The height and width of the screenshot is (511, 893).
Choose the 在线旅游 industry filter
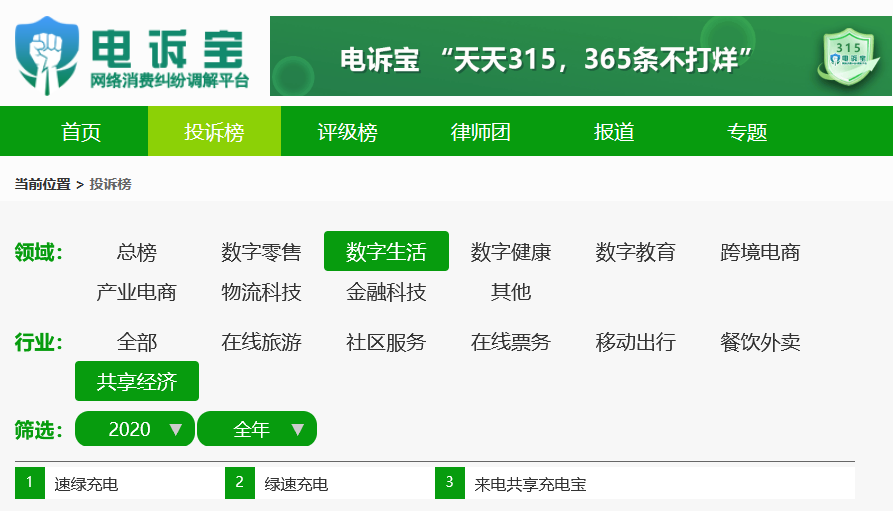click(261, 342)
